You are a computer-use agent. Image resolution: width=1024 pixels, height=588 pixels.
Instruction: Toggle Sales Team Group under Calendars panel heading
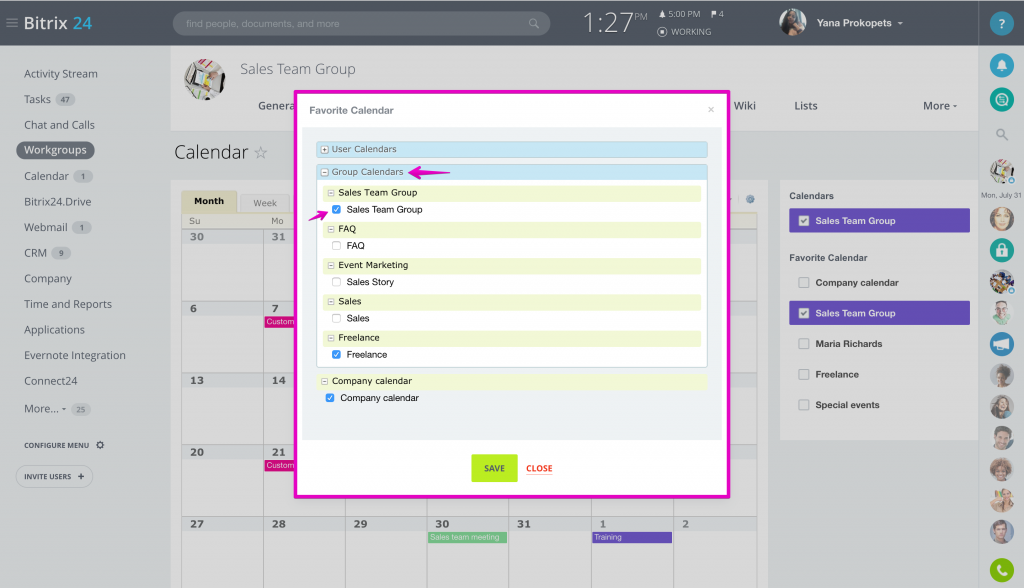(x=804, y=221)
